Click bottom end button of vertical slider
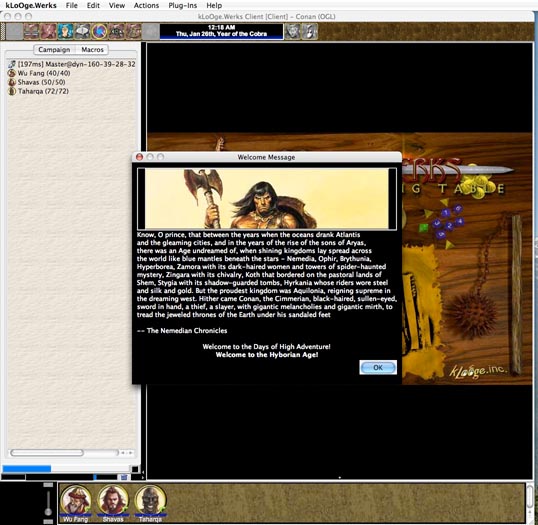Viewport: 538px width, 525px height. (x=48, y=522)
